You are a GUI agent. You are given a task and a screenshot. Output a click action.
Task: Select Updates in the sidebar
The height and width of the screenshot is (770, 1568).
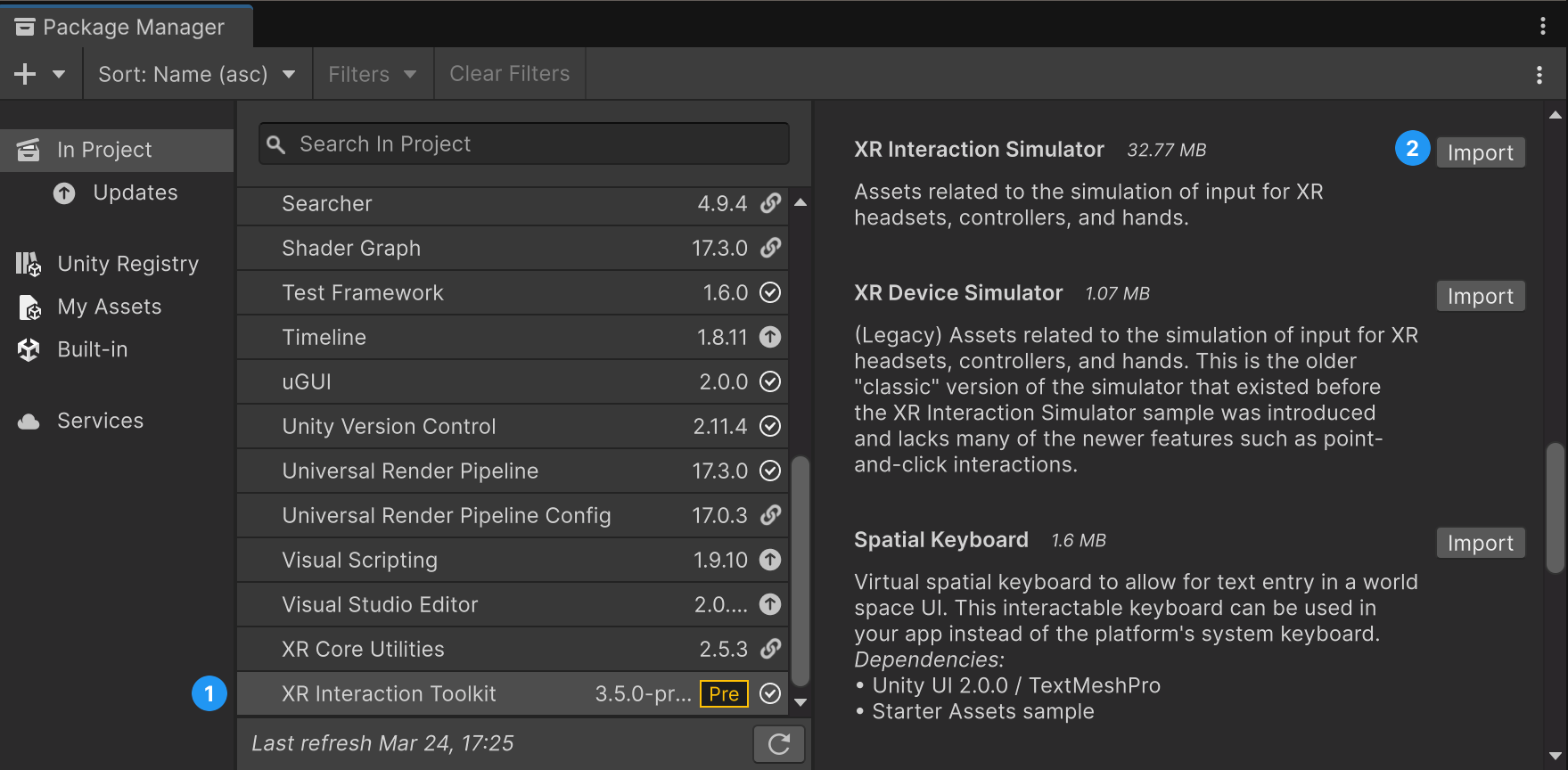pos(117,192)
